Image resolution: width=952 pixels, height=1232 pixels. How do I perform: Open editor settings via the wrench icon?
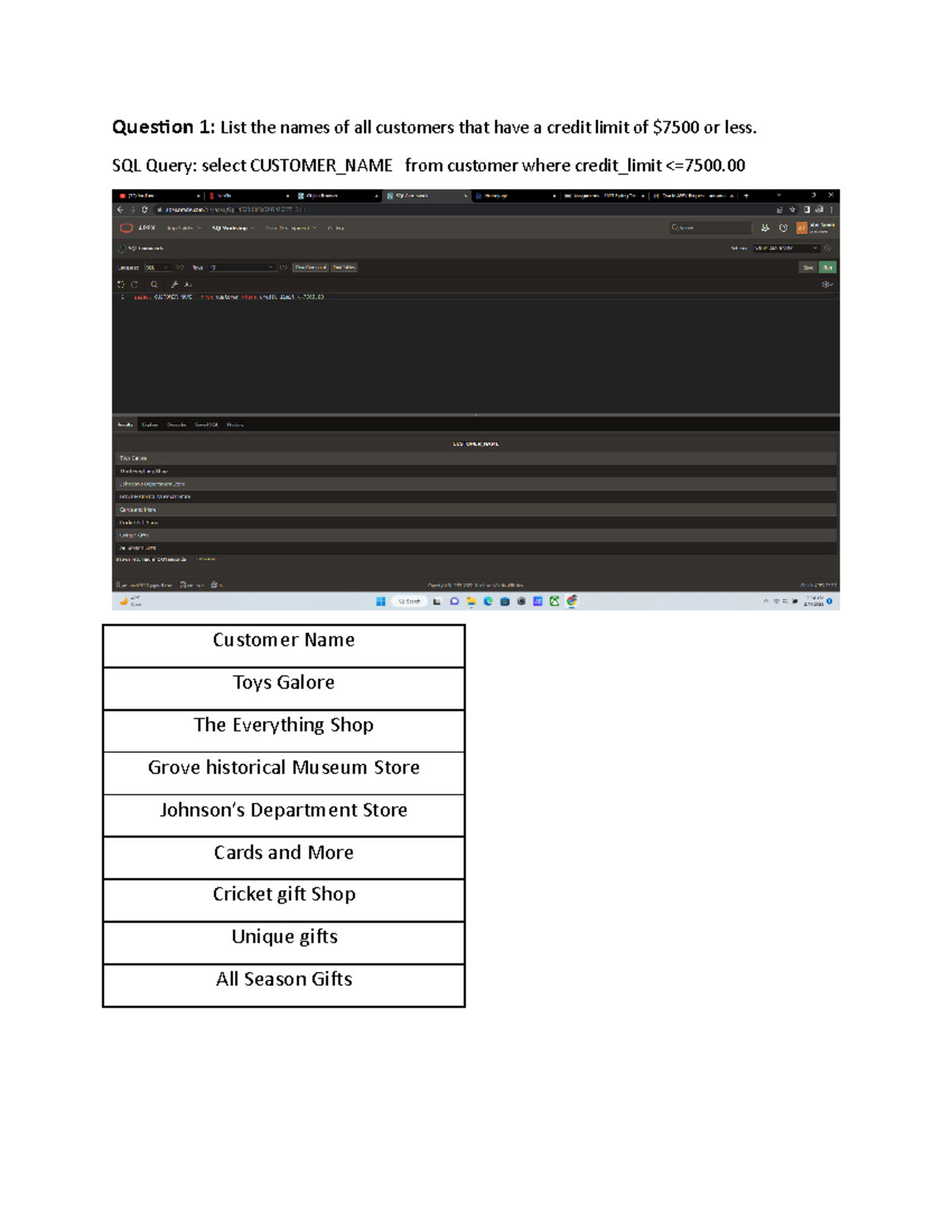click(174, 284)
